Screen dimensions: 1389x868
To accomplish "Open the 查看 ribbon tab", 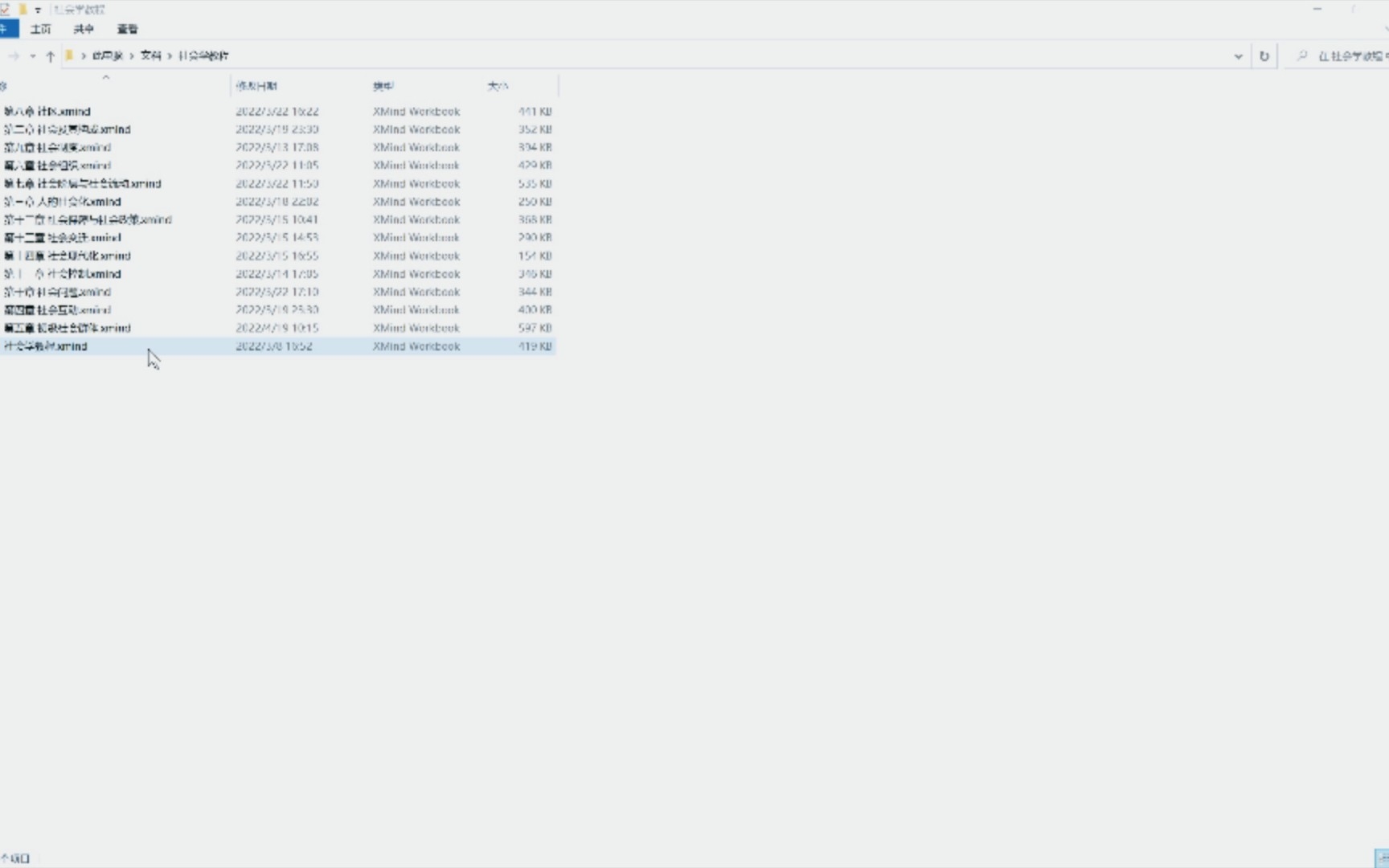I will [x=127, y=29].
